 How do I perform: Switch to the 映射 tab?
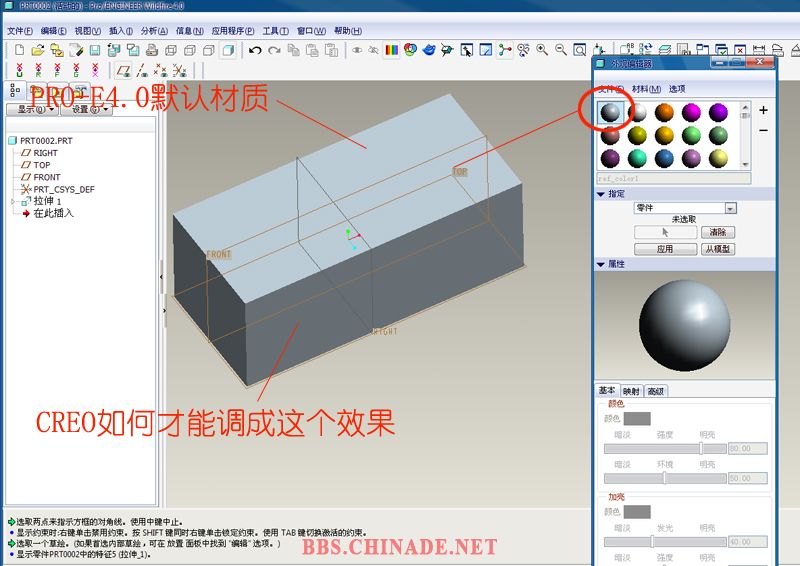click(x=631, y=391)
